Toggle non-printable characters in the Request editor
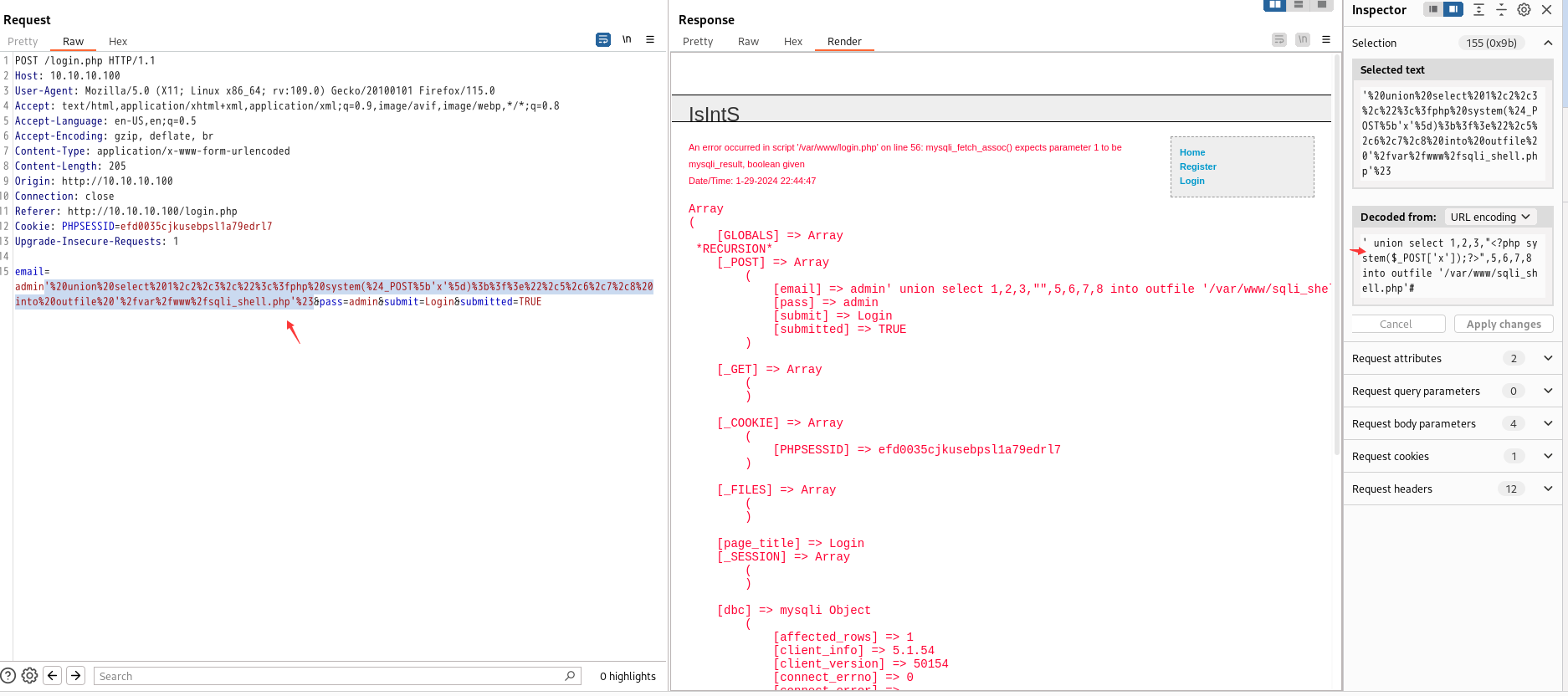This screenshot has width=1568, height=696. tap(627, 39)
